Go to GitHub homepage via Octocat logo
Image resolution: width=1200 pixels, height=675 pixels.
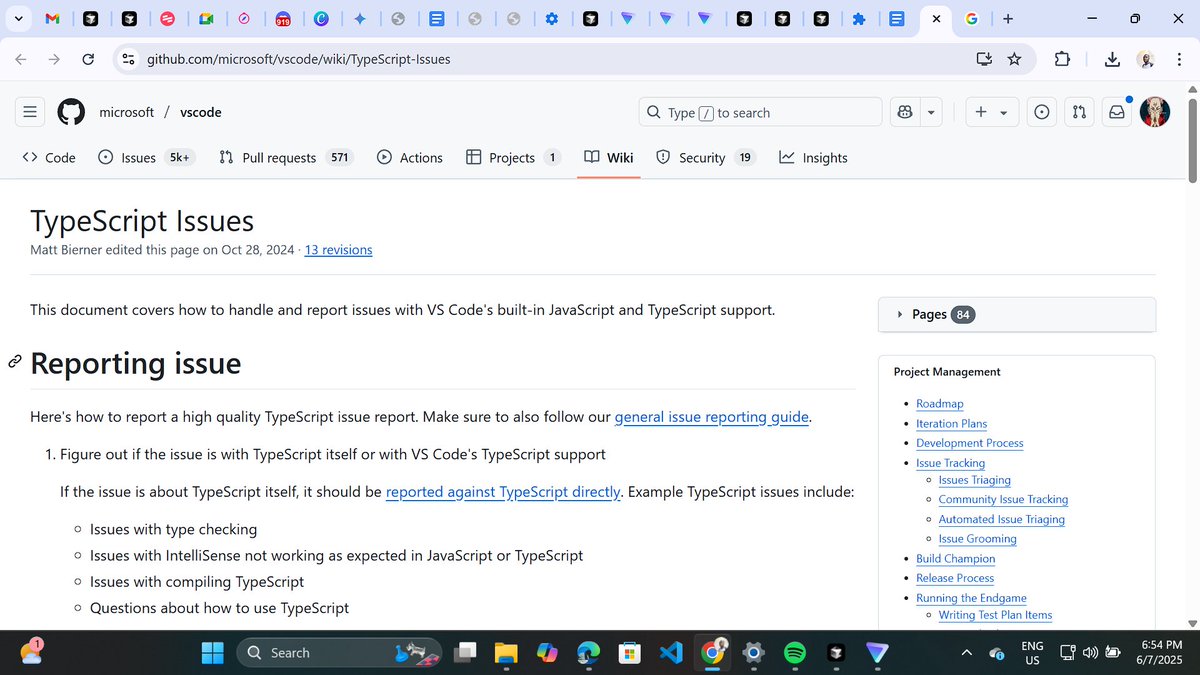point(71,112)
